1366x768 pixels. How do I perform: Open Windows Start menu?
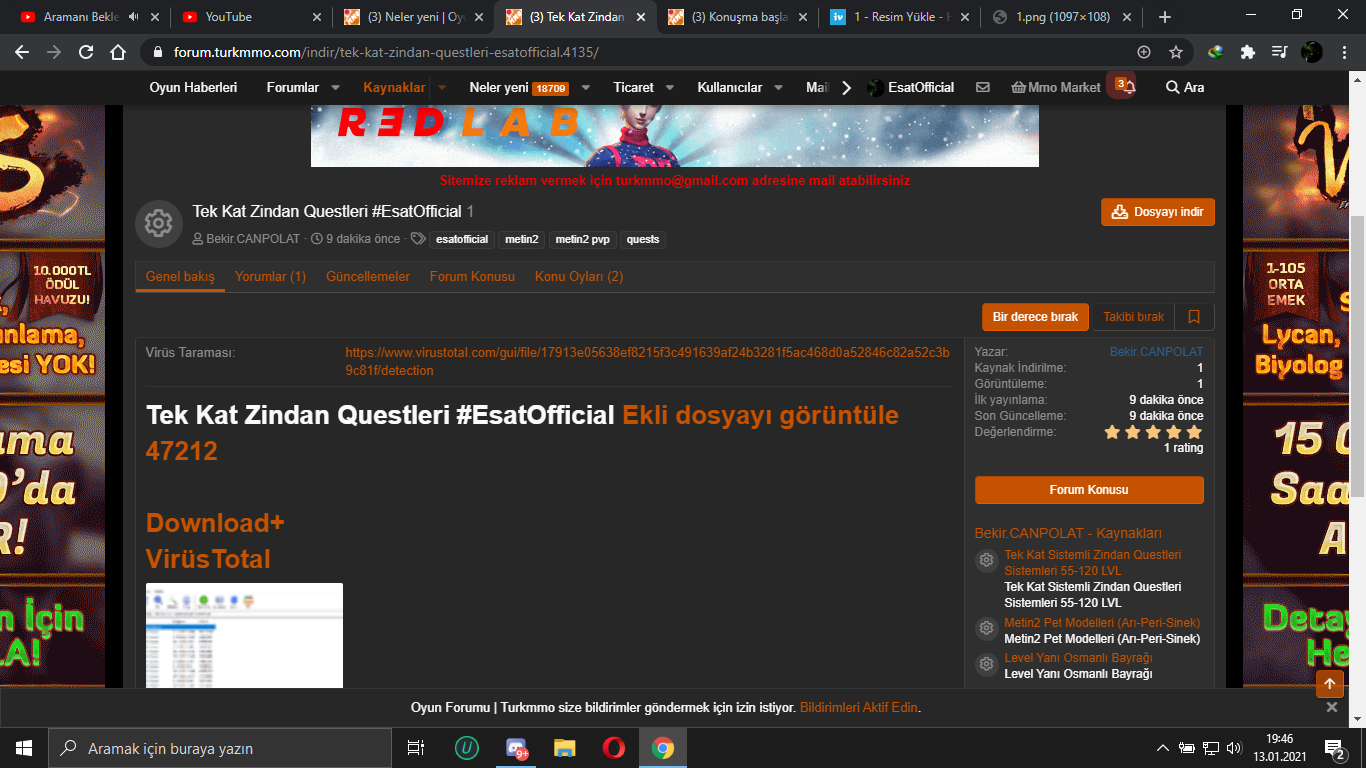tap(24, 748)
